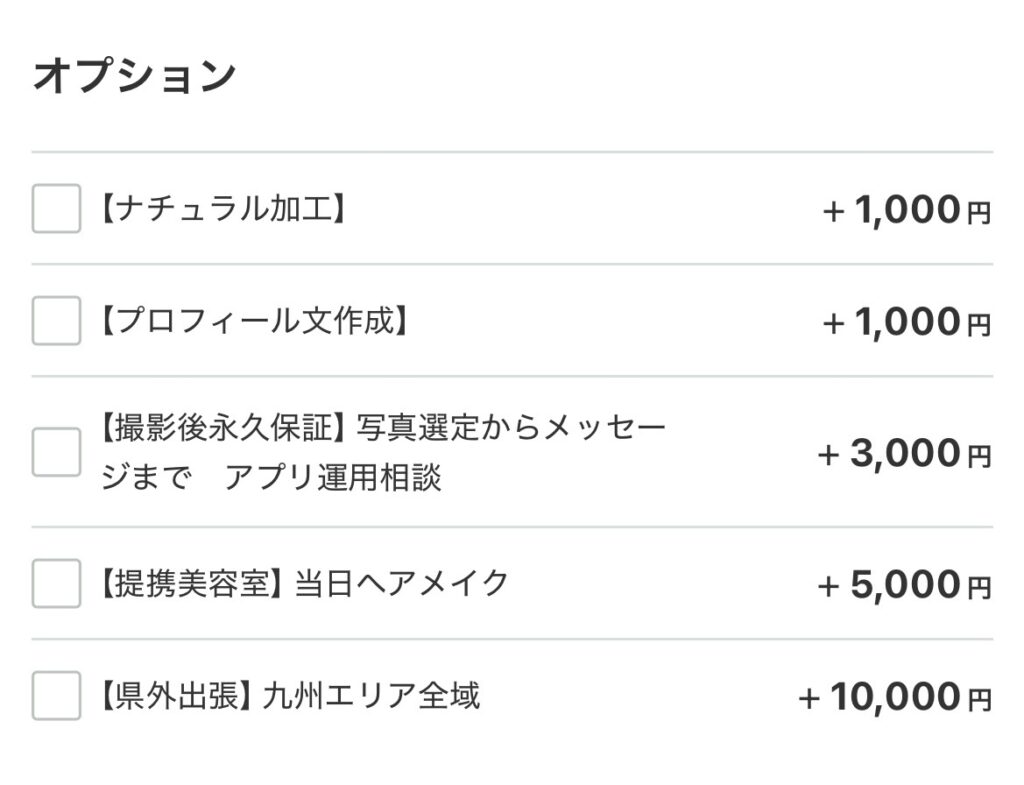This screenshot has width=1024, height=785.
Task: Click the 九州エリア全域 label text
Action: (371, 695)
